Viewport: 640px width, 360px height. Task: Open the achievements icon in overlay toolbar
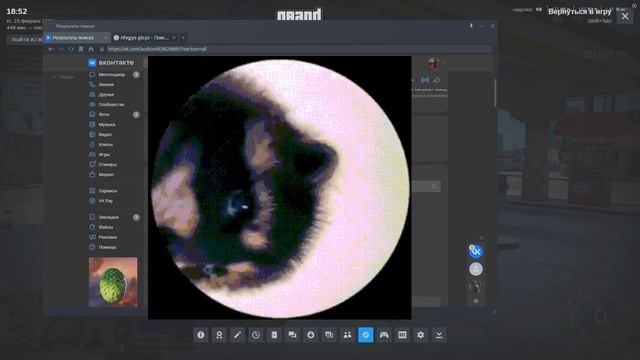click(x=219, y=335)
